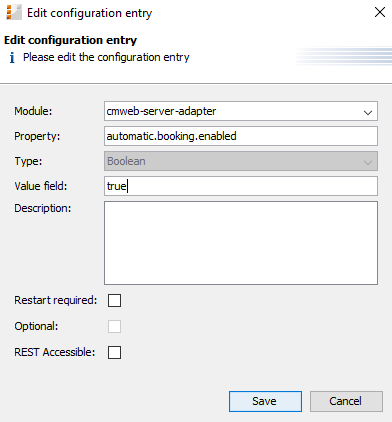Viewport: 392px width, 422px height.
Task: Click the Description label
Action: click(43, 208)
